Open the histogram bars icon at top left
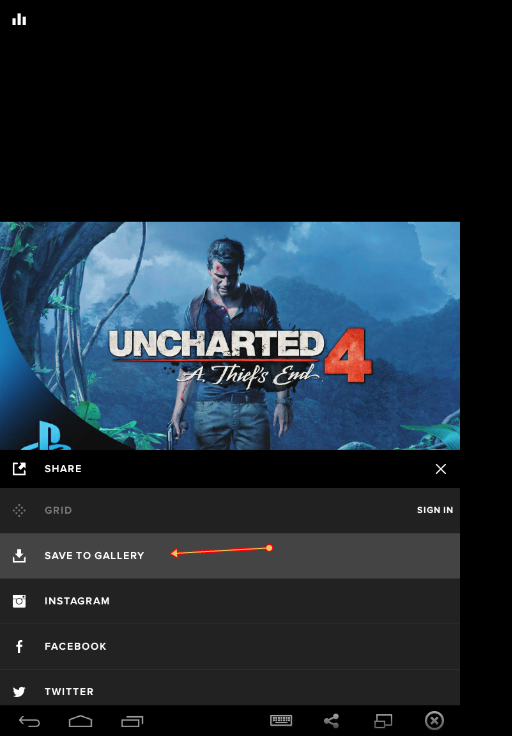This screenshot has width=512, height=736. 19,19
